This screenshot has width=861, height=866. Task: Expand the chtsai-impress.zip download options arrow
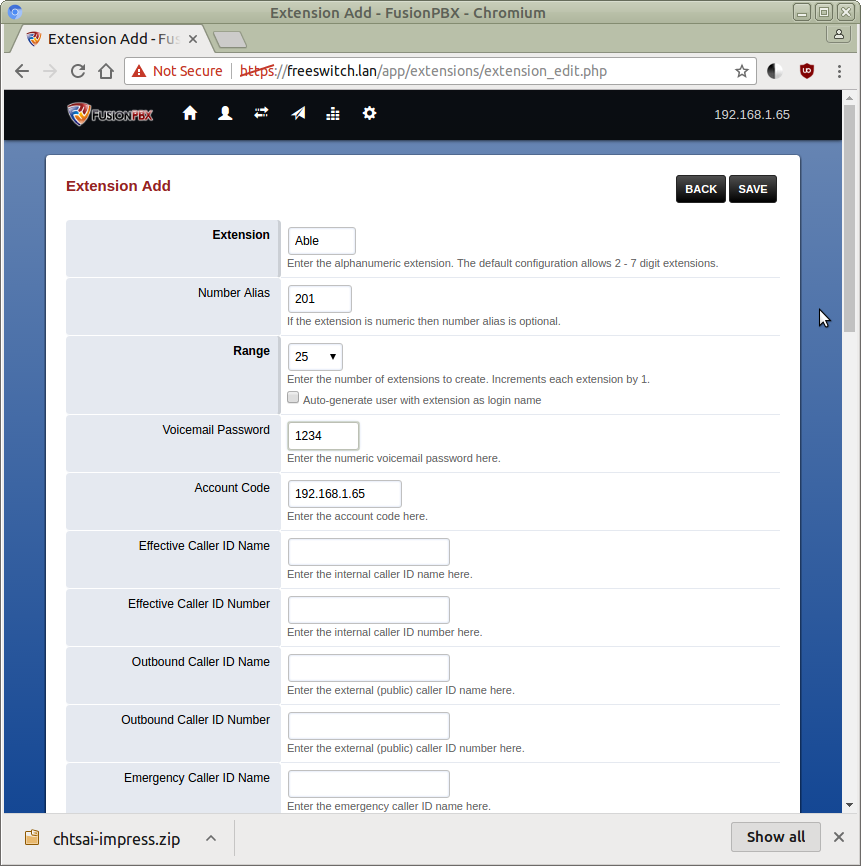coord(211,838)
